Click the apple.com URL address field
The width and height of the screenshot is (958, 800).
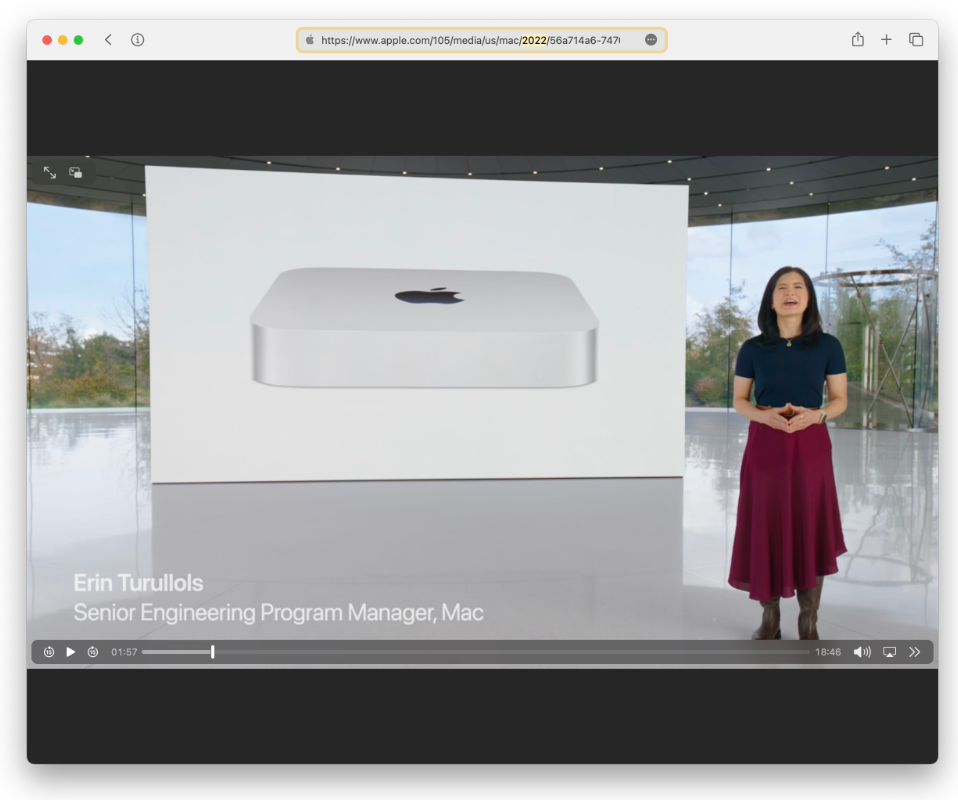(470, 40)
